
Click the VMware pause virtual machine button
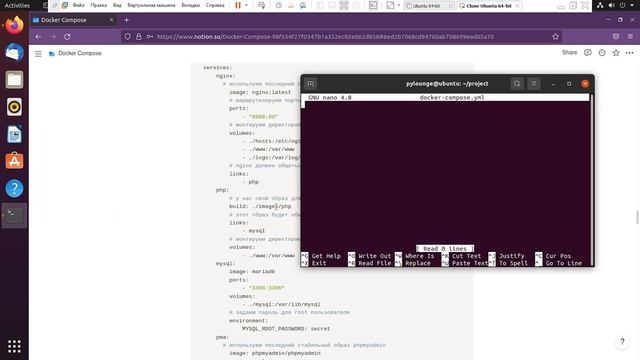(x=238, y=5)
